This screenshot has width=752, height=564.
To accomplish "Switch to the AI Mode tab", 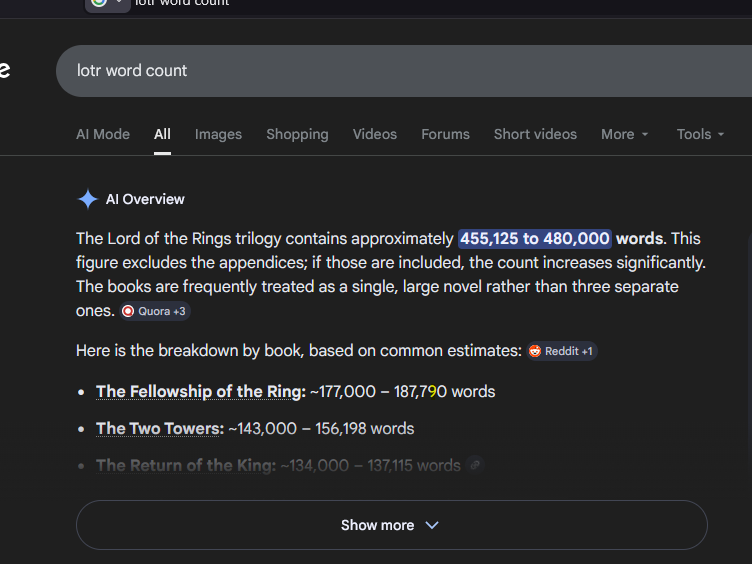I will tap(103, 134).
